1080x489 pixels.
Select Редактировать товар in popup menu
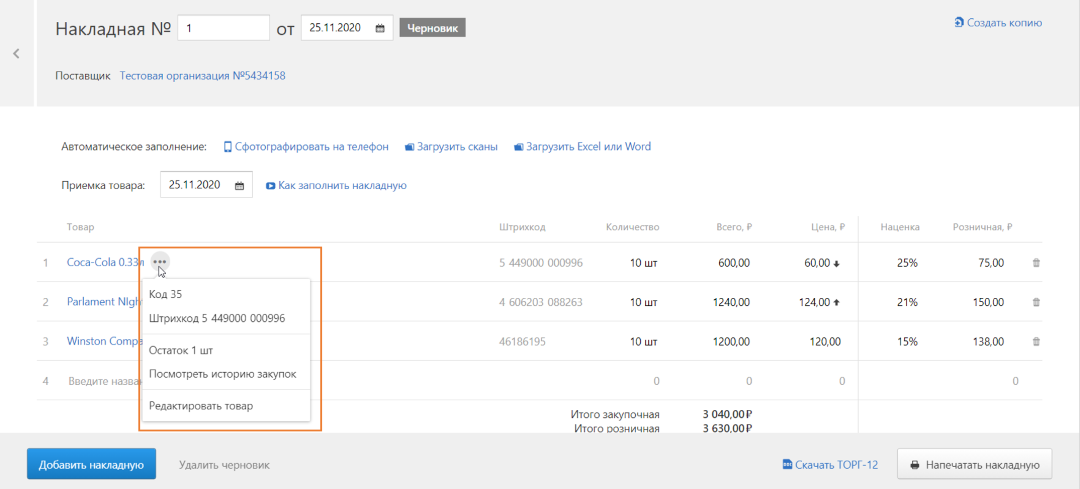point(201,406)
